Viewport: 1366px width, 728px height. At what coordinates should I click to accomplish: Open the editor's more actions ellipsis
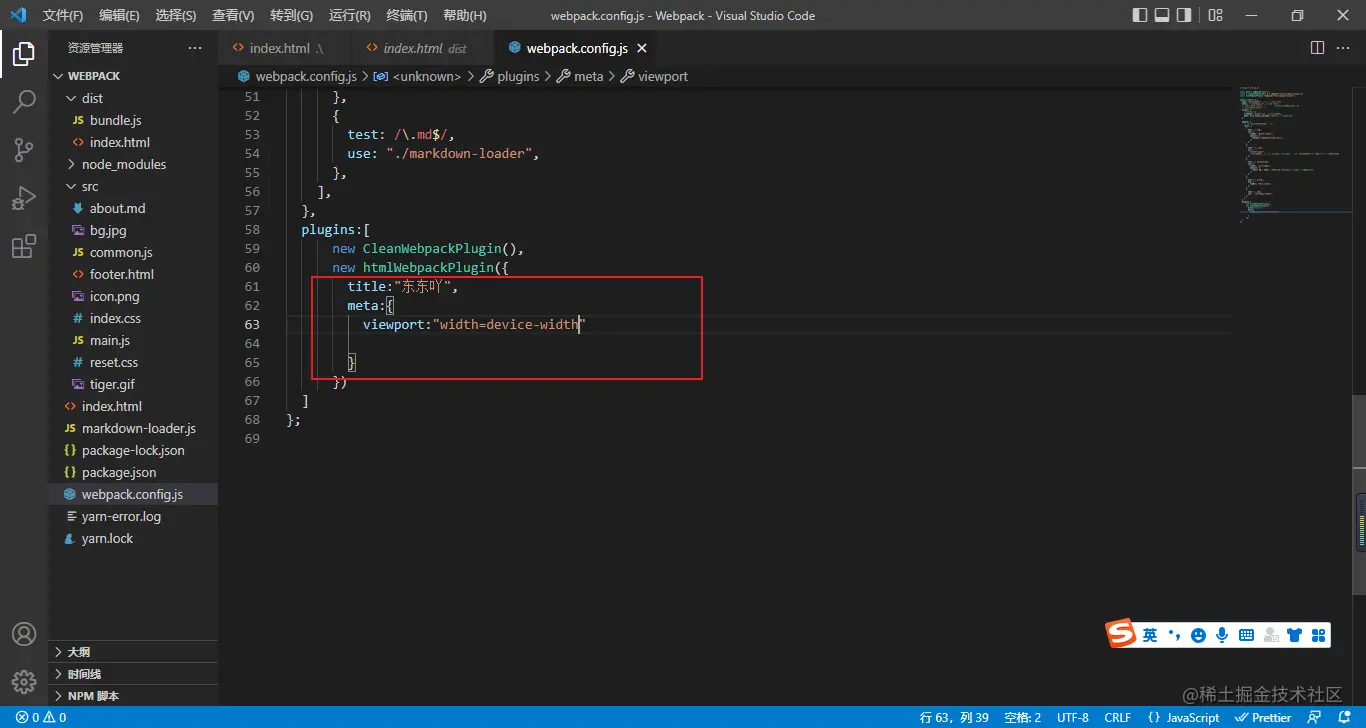click(x=1344, y=48)
